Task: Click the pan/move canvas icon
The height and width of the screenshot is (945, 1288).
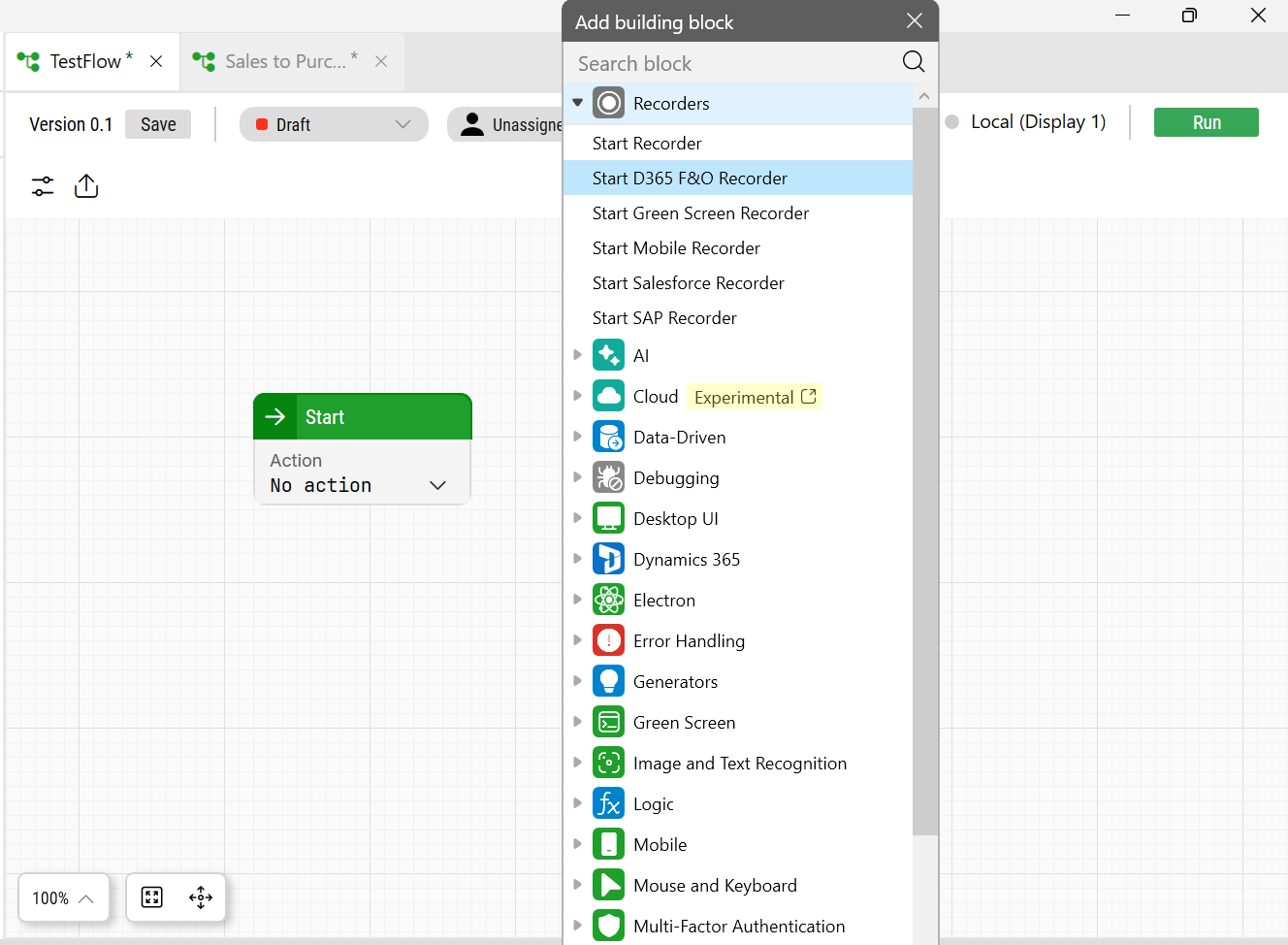Action: tap(201, 897)
